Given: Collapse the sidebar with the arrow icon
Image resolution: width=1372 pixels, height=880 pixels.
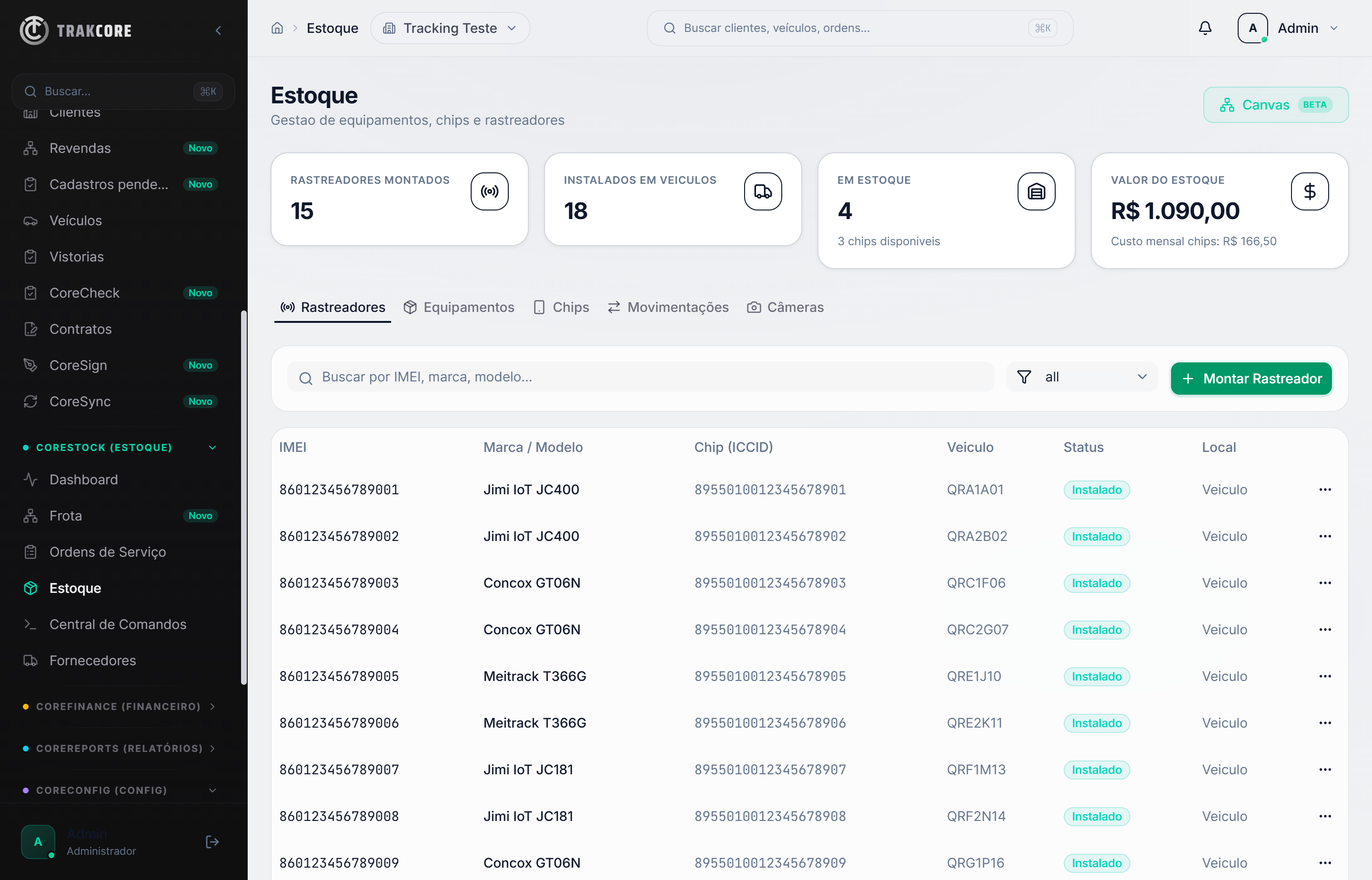Looking at the screenshot, I should click(x=218, y=30).
